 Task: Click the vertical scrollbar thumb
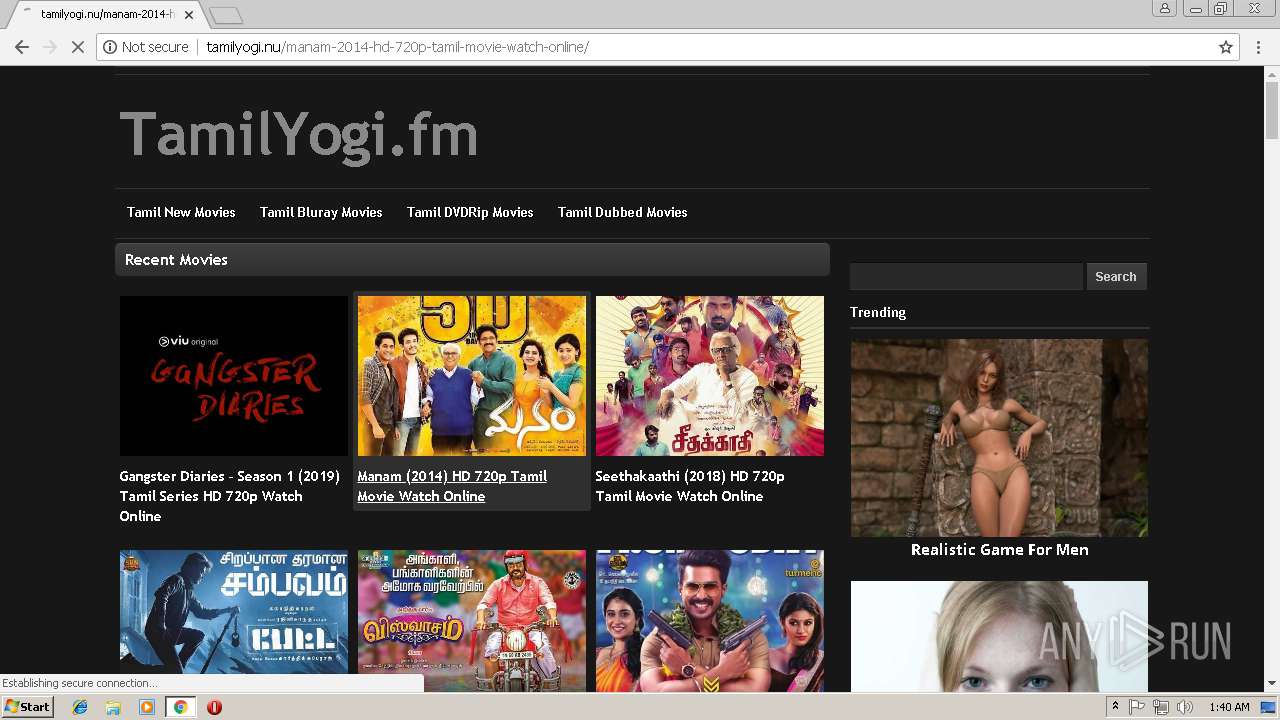click(x=1272, y=112)
